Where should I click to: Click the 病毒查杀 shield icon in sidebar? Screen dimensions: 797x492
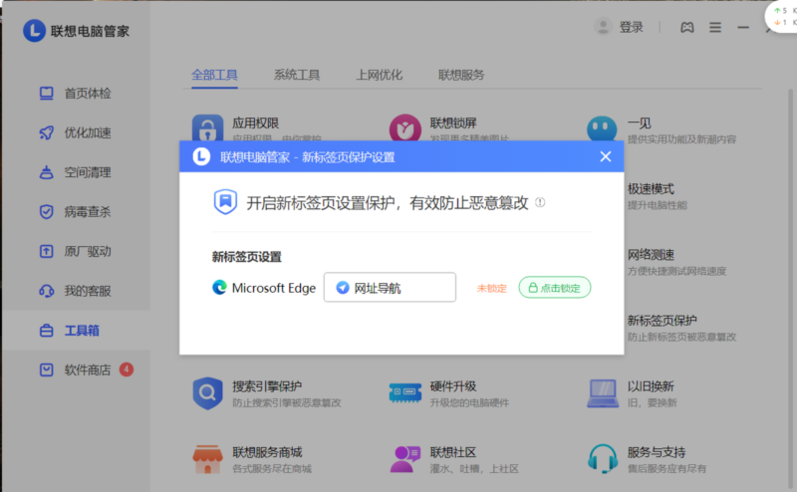pyautogui.click(x=46, y=212)
